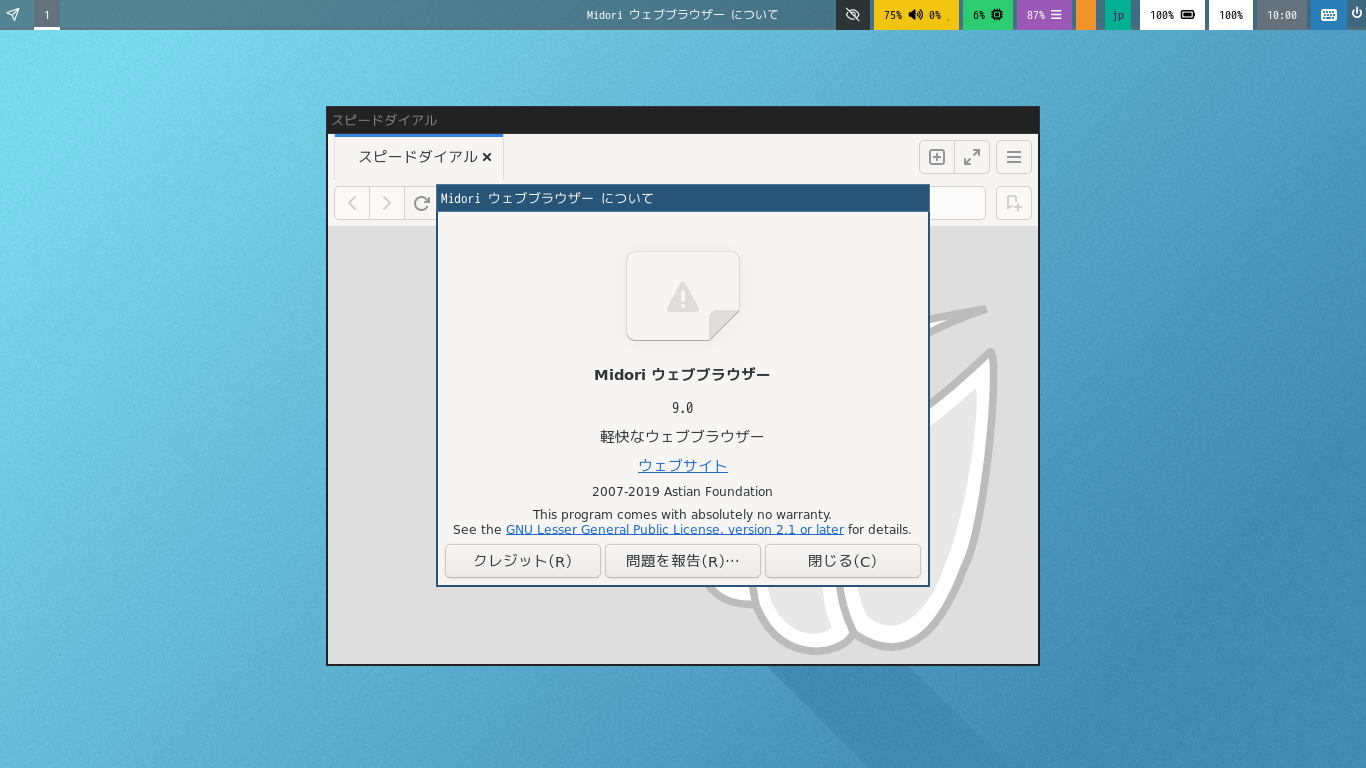Select the スピードダイアル tab
Screen dimensions: 1366x768
[418, 157]
